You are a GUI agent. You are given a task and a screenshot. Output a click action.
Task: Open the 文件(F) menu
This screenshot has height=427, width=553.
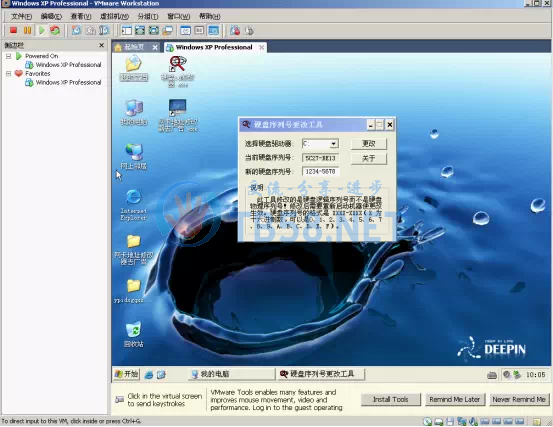pyautogui.click(x=22, y=16)
